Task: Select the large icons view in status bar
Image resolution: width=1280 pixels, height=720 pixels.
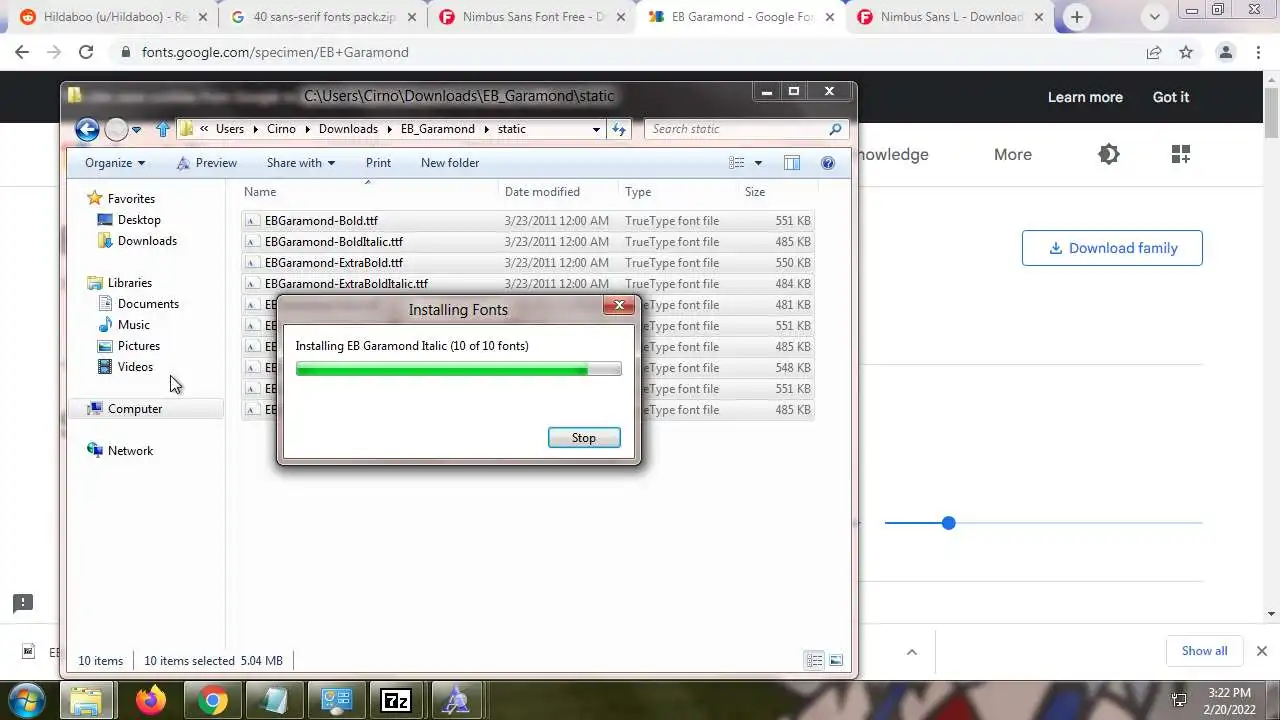Action: [836, 660]
